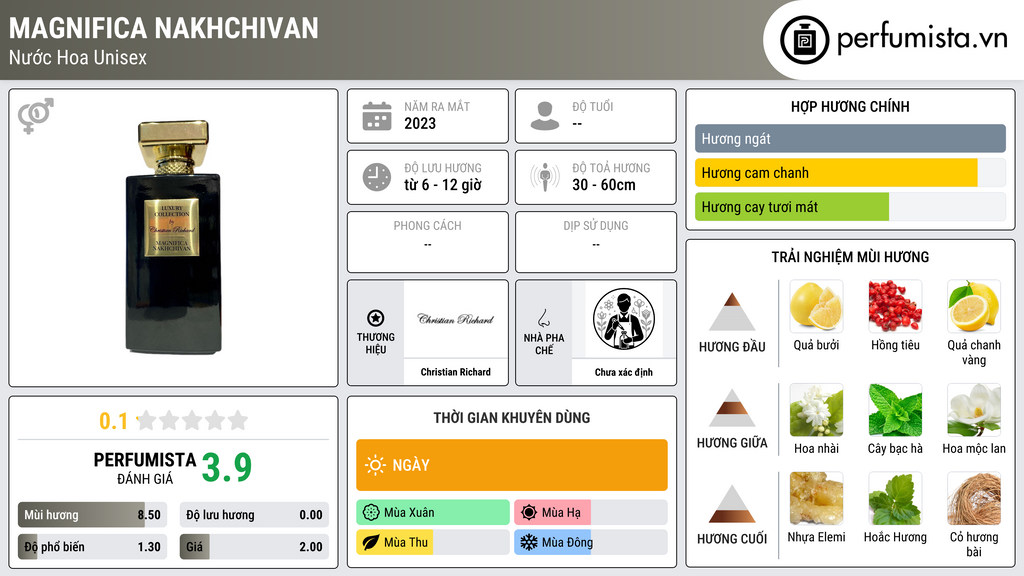This screenshot has width=1024, height=576.
Task: Click the 0.1 user rating number
Action: [x=113, y=421]
